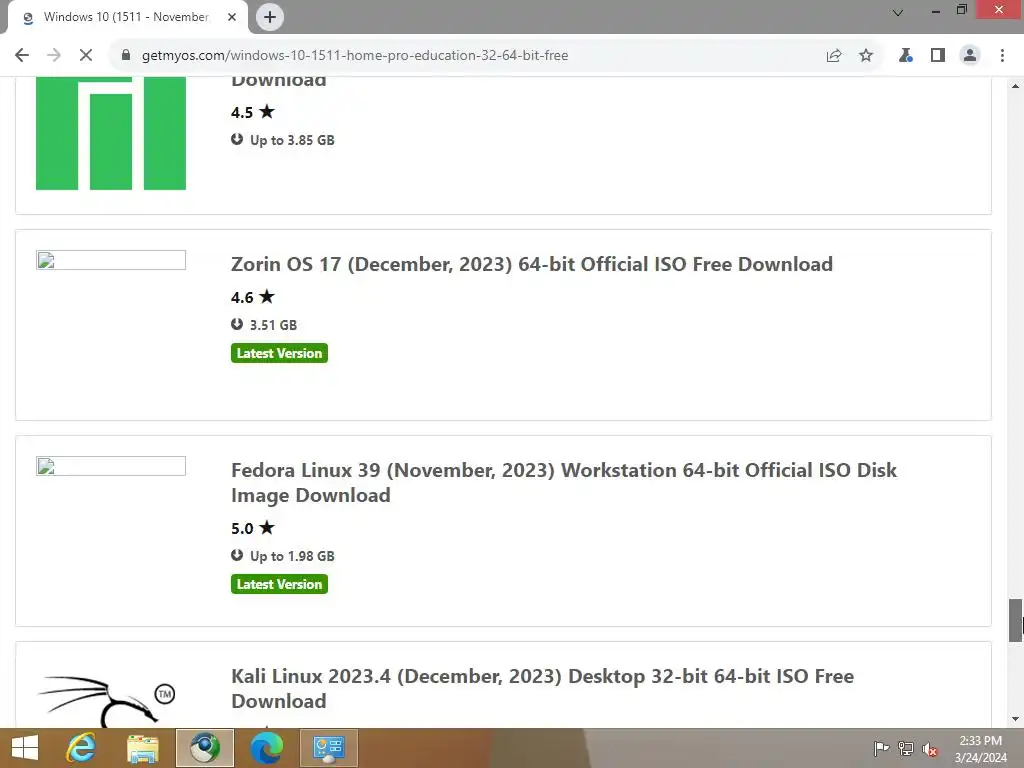
Task: Open Kali Linux 2023.4 Desktop download link
Action: click(542, 688)
